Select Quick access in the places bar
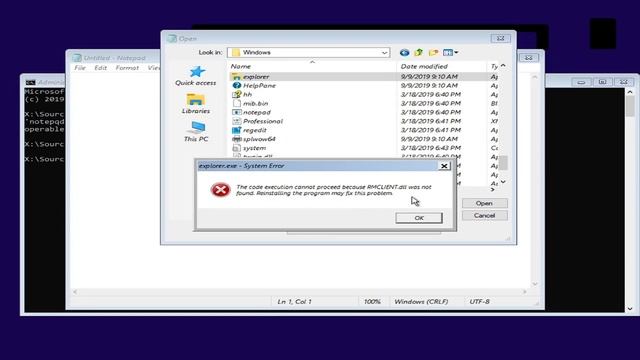This screenshot has height=360, width=640. (196, 76)
